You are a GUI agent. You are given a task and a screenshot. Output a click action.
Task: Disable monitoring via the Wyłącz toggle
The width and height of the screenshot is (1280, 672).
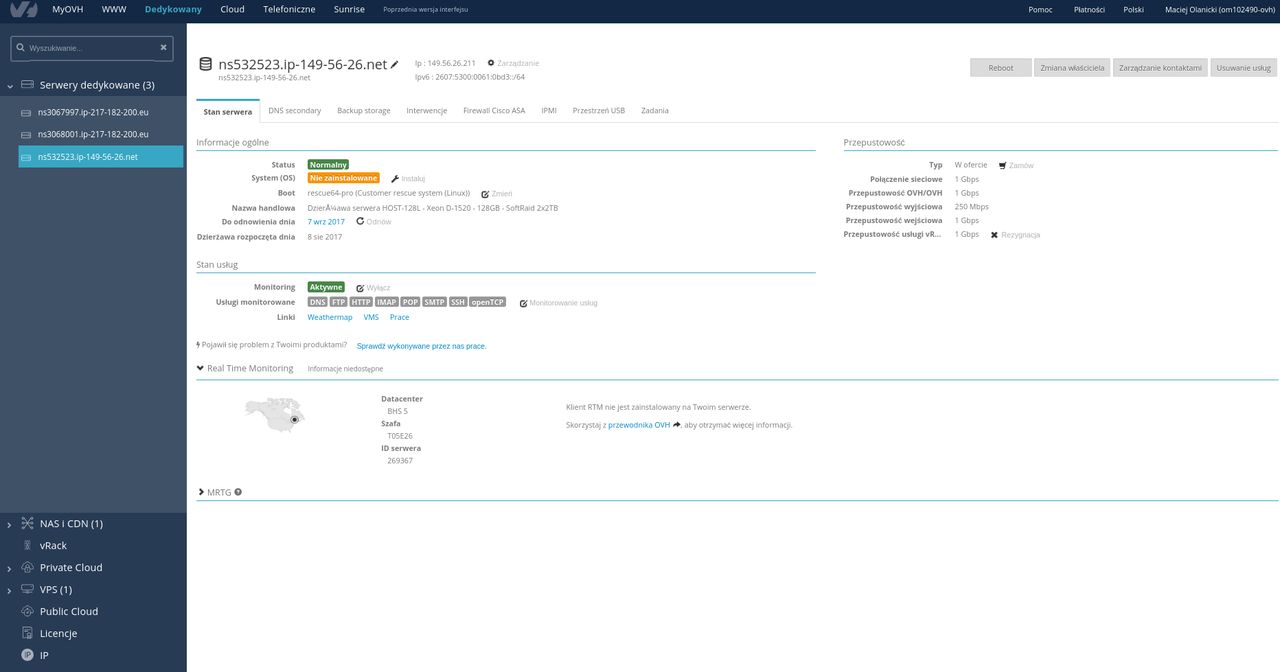373,287
